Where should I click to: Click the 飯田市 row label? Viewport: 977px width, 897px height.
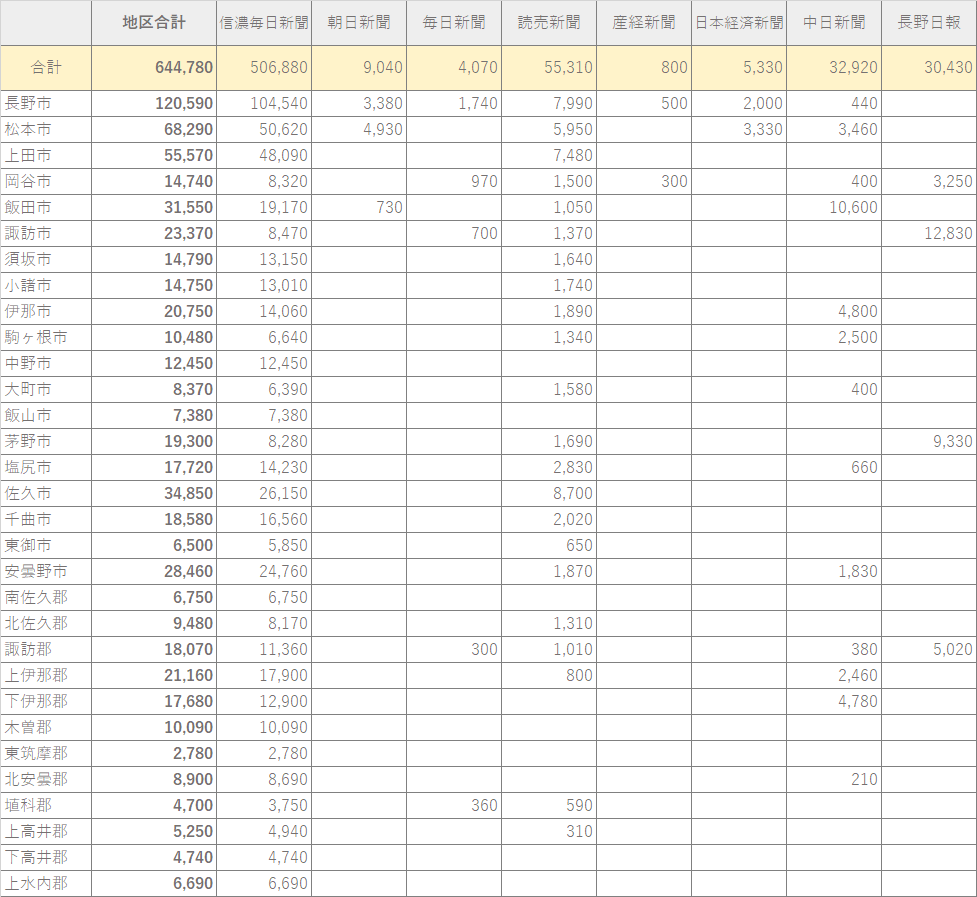coord(46,207)
